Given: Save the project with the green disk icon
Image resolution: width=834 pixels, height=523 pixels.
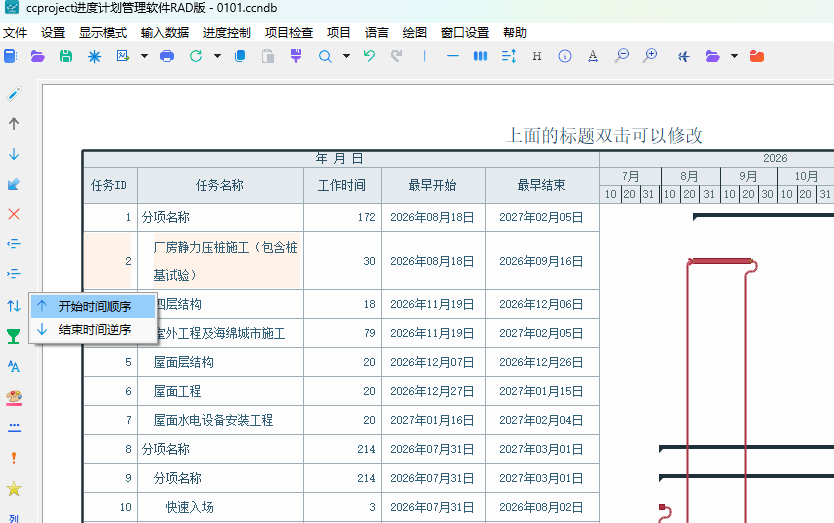Looking at the screenshot, I should click(x=65, y=56).
